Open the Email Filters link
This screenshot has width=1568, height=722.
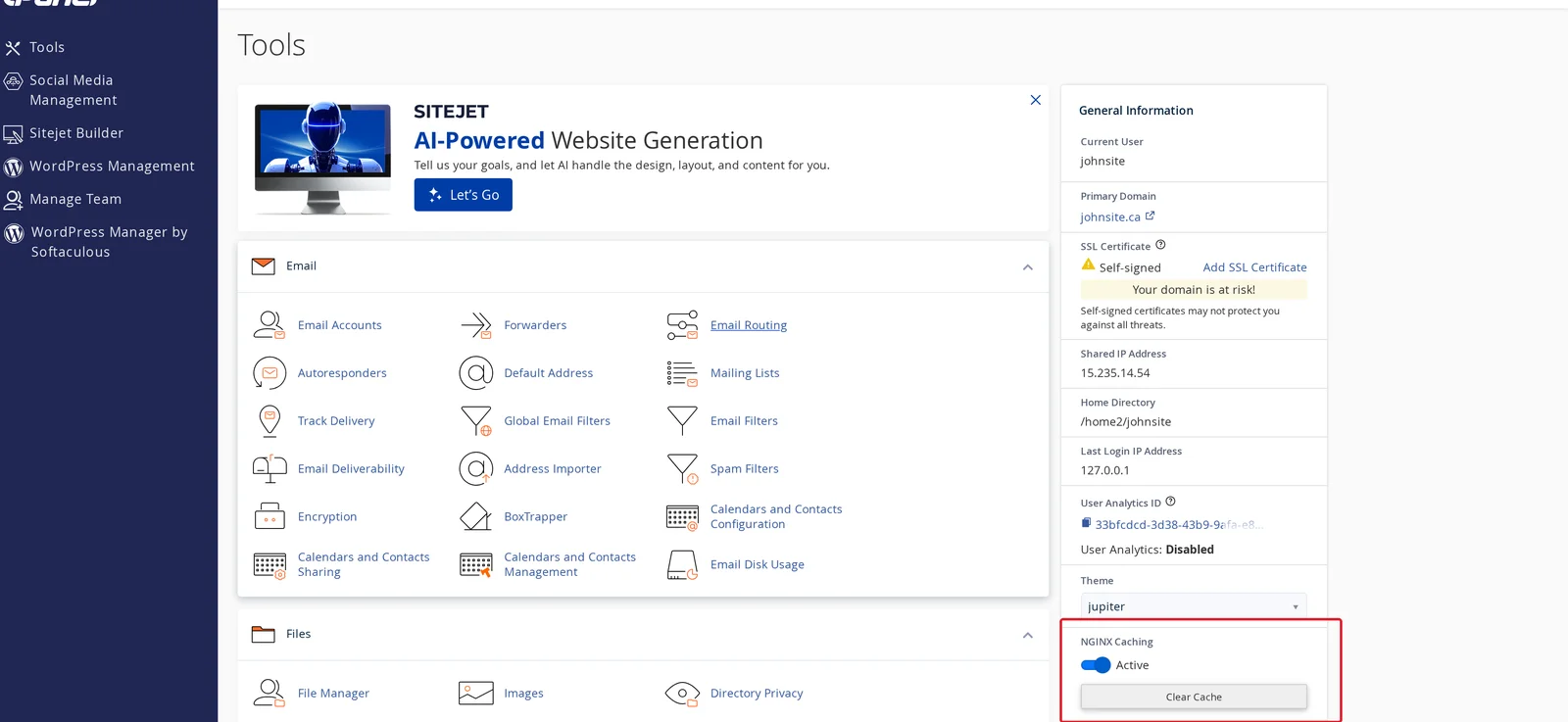click(x=744, y=421)
